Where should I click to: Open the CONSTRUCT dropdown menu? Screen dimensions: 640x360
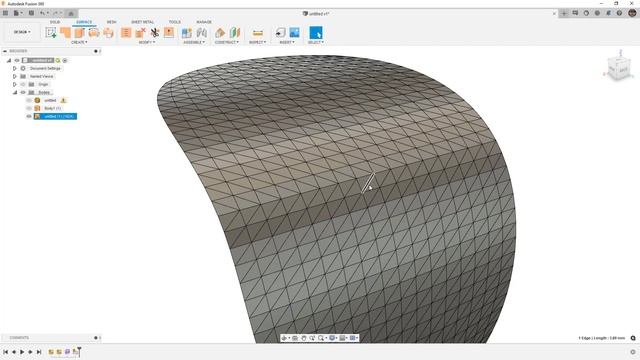click(x=227, y=42)
